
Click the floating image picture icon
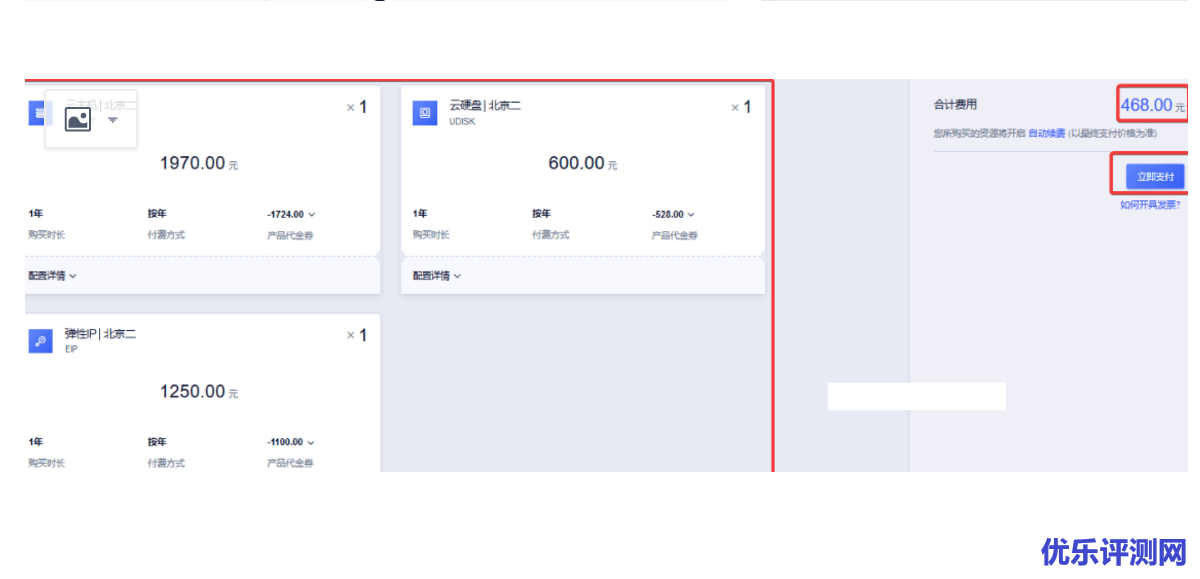(78, 119)
